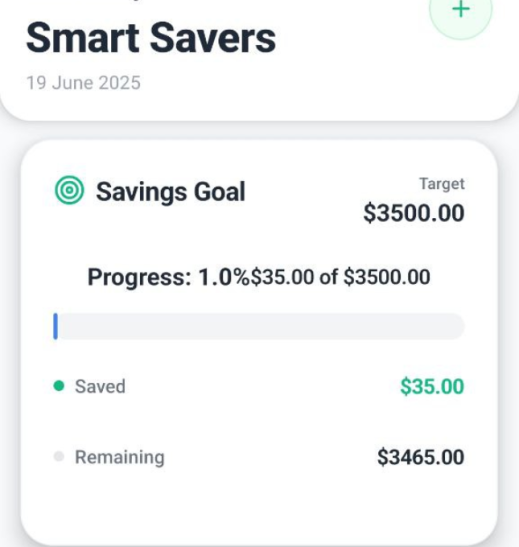Click the Remaining label

pyautogui.click(x=120, y=457)
